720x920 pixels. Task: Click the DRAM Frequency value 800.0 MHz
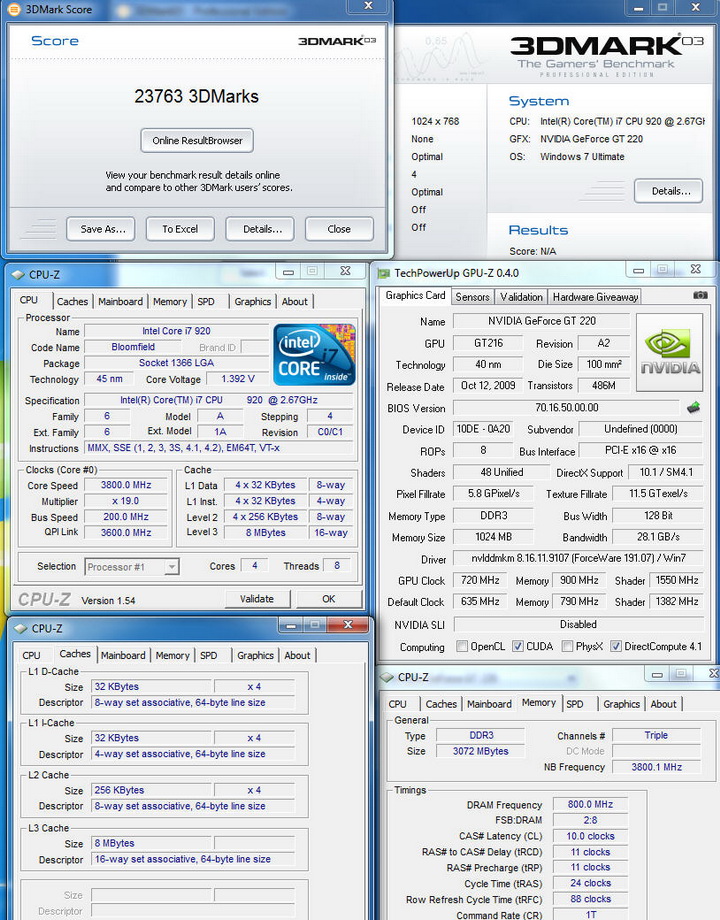tap(590, 804)
